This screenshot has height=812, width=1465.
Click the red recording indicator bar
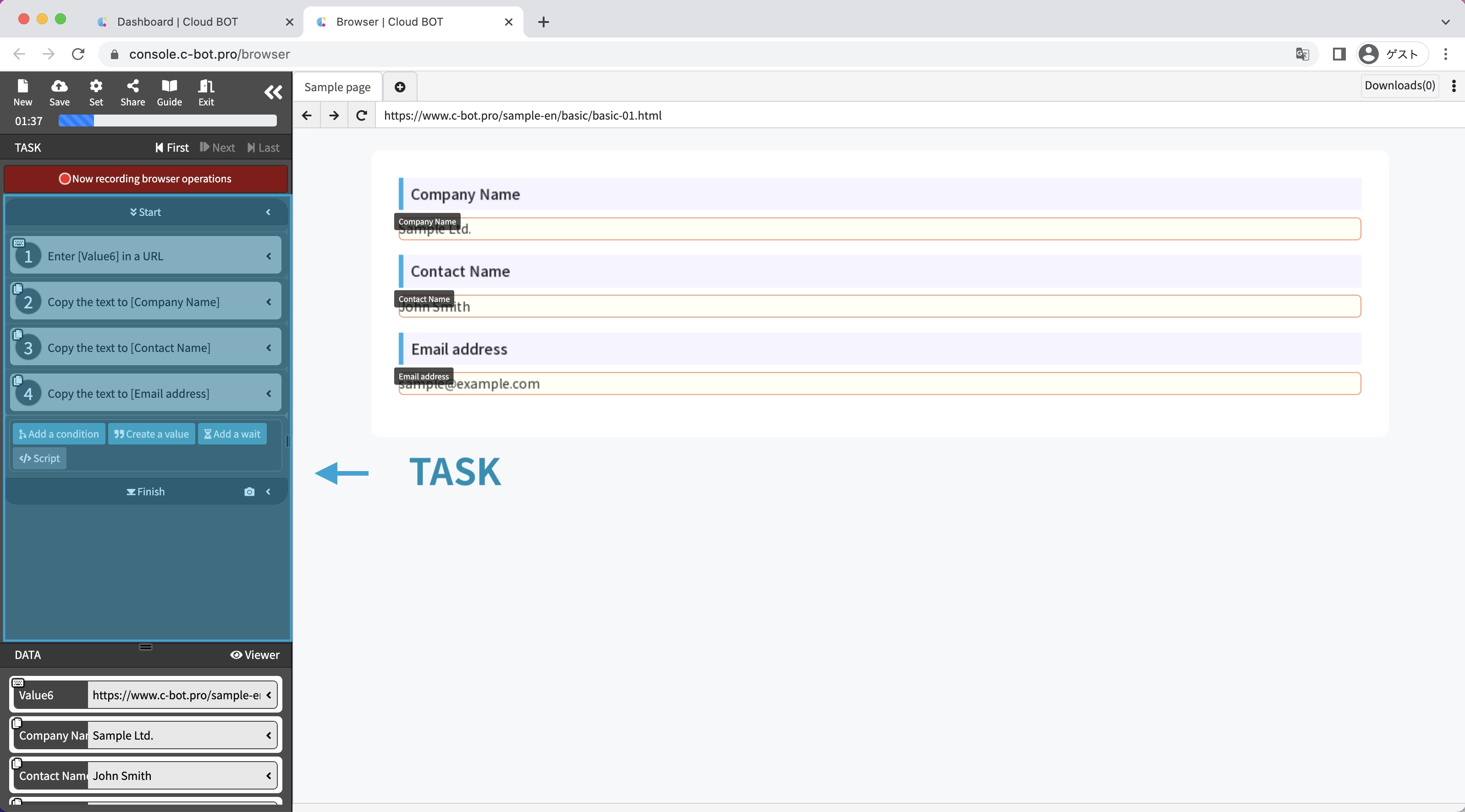click(146, 179)
